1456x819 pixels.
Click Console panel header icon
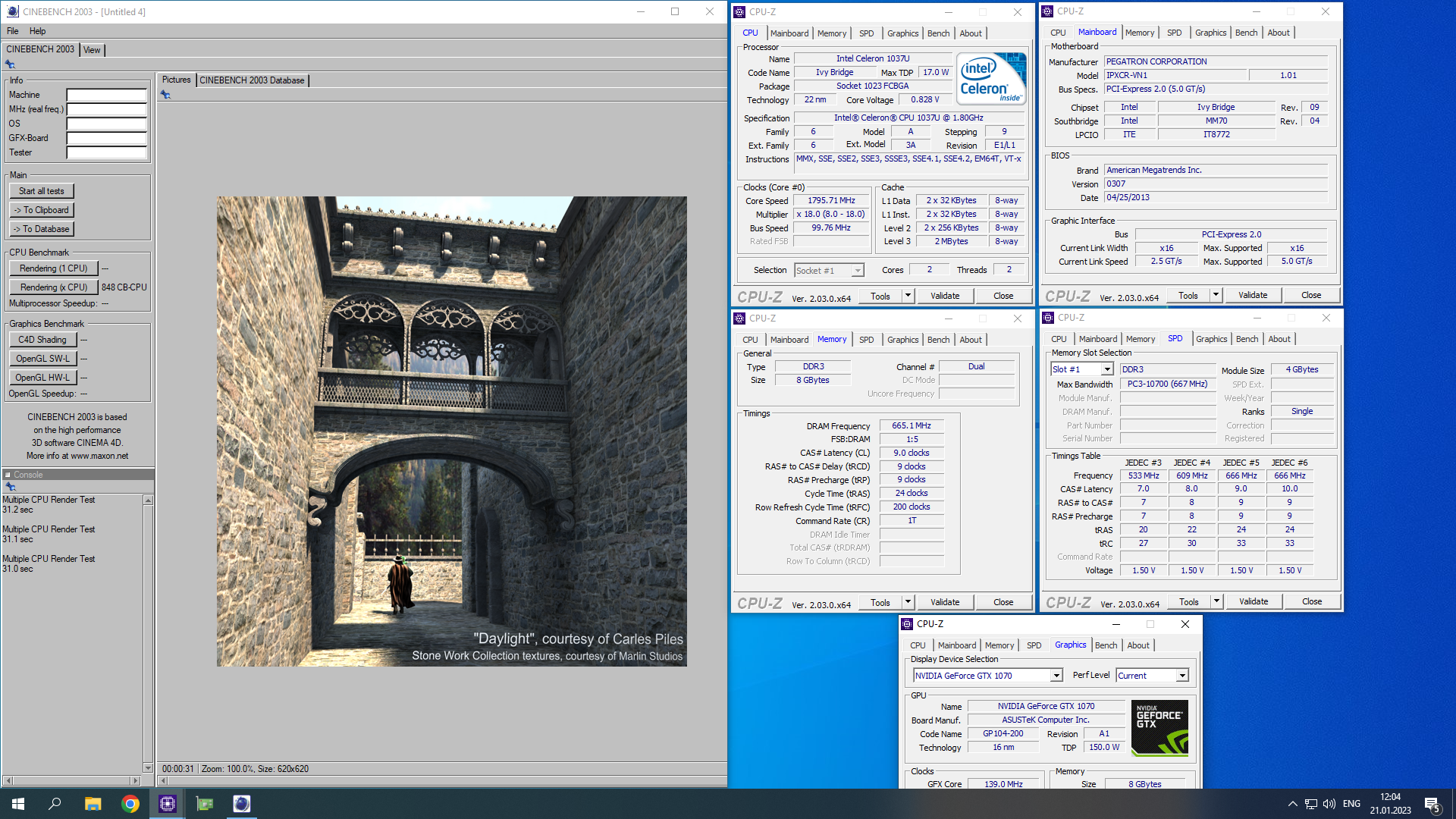(8, 475)
